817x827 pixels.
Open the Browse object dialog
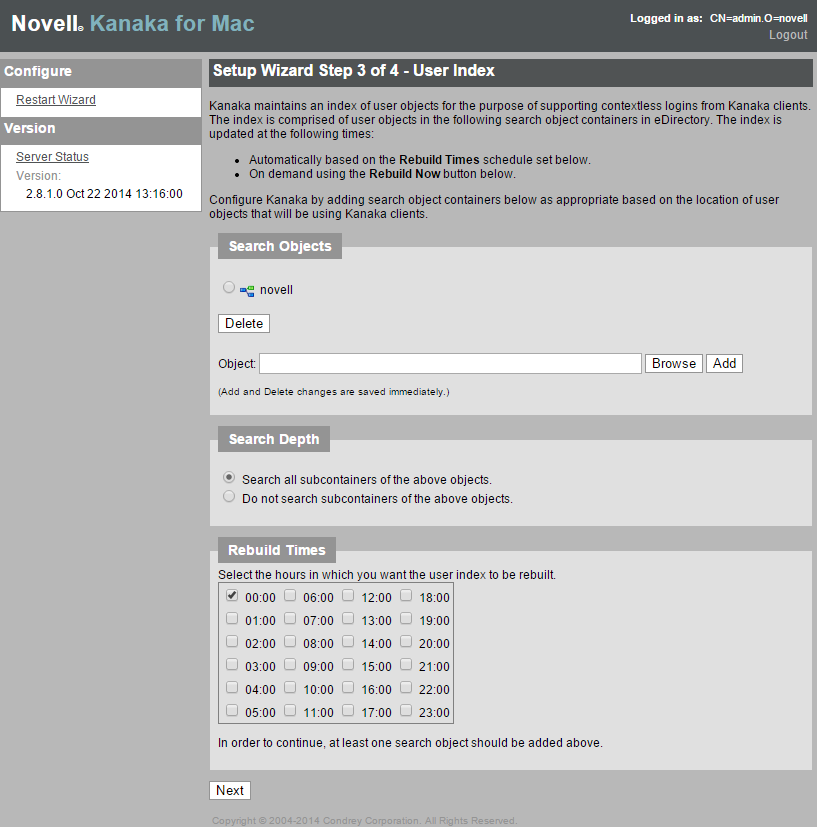point(674,363)
